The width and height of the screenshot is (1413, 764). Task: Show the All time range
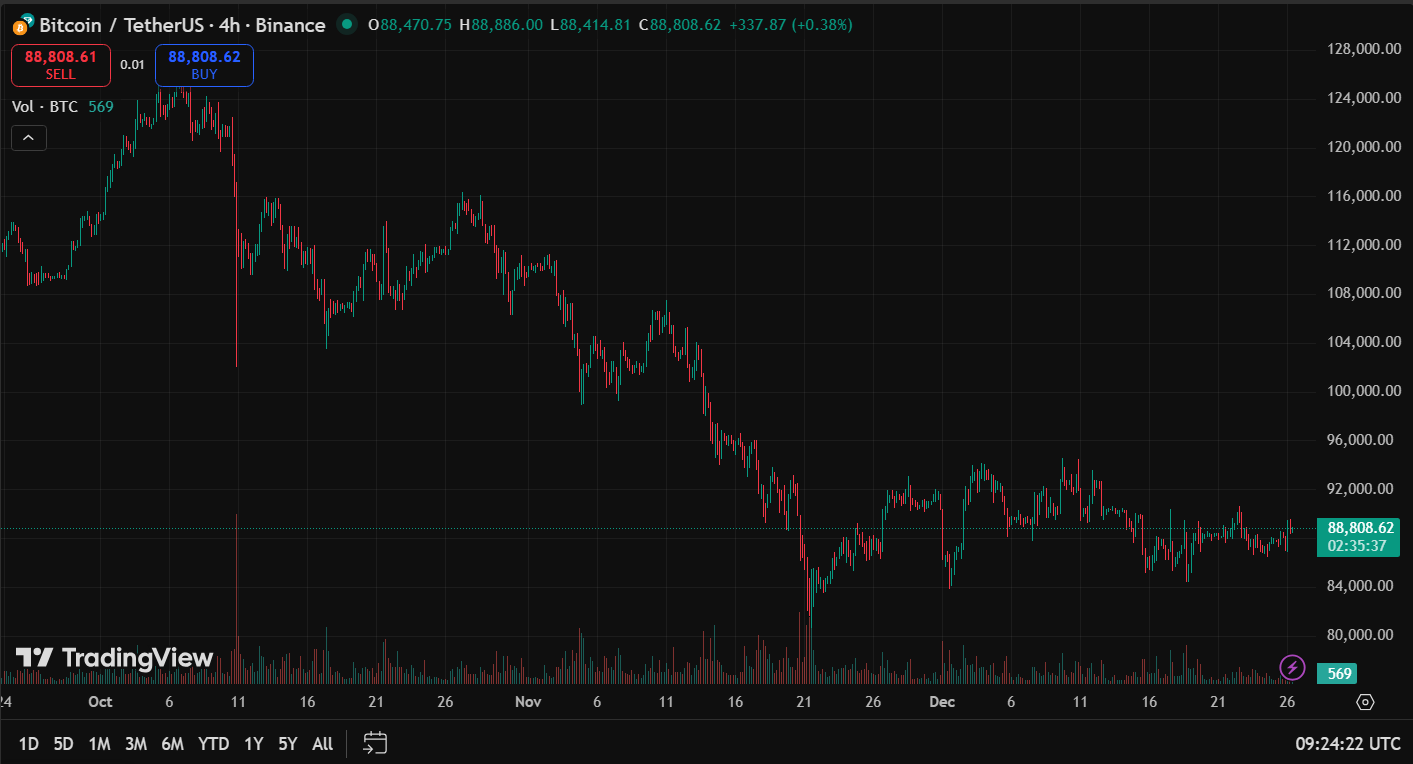(x=322, y=743)
